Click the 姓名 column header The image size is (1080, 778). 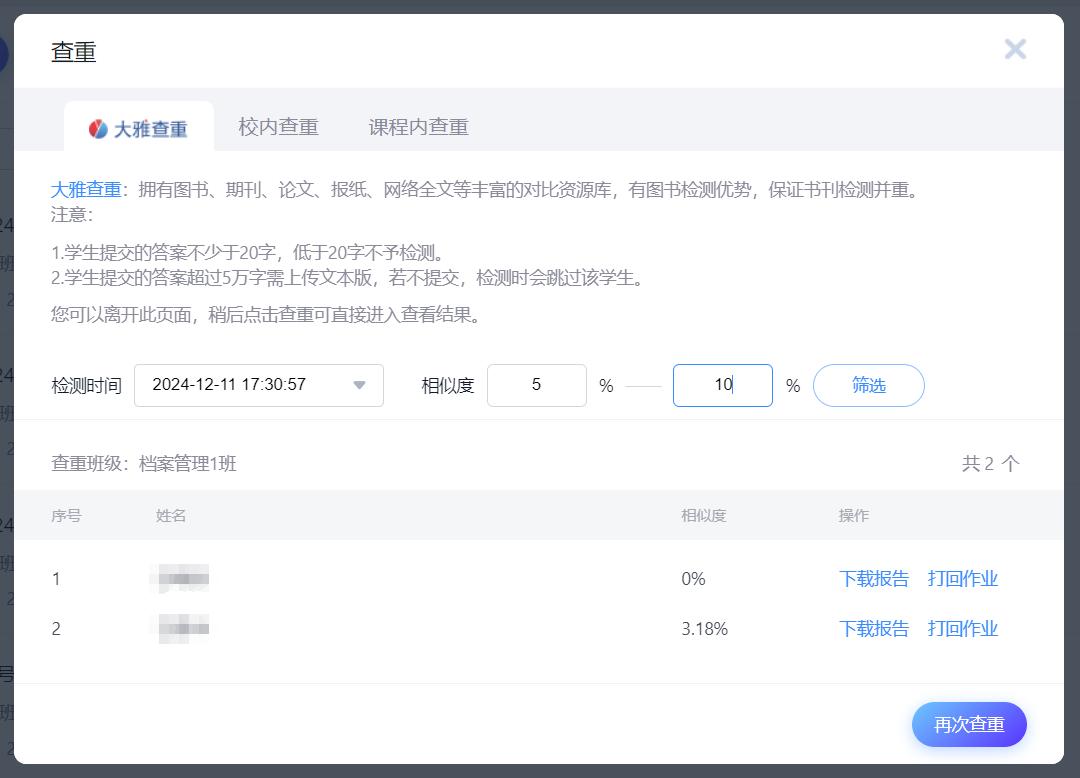coord(171,515)
